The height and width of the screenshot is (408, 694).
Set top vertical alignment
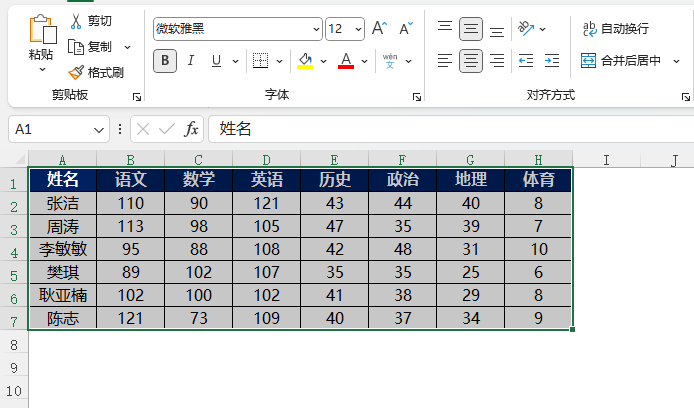pos(445,26)
